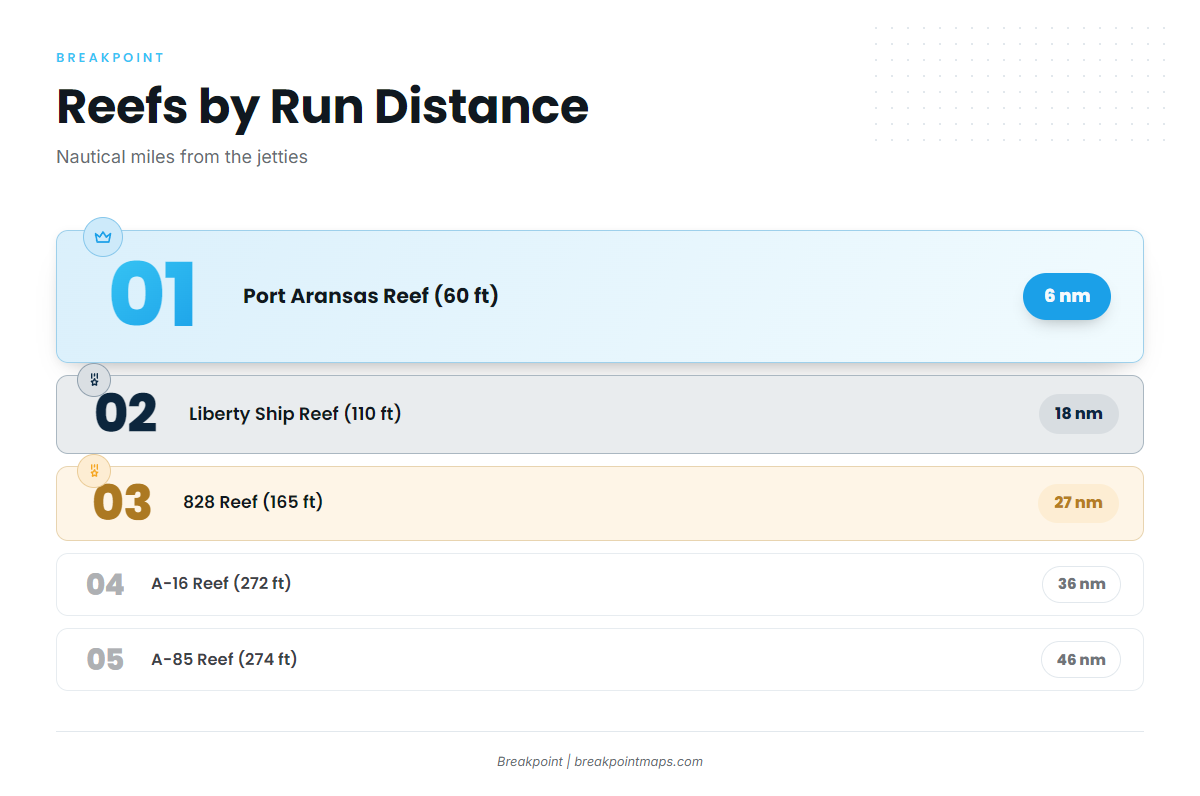The image size is (1200, 796).
Task: Click the "A-85 Reef (274 ft)" name
Action: [224, 659]
